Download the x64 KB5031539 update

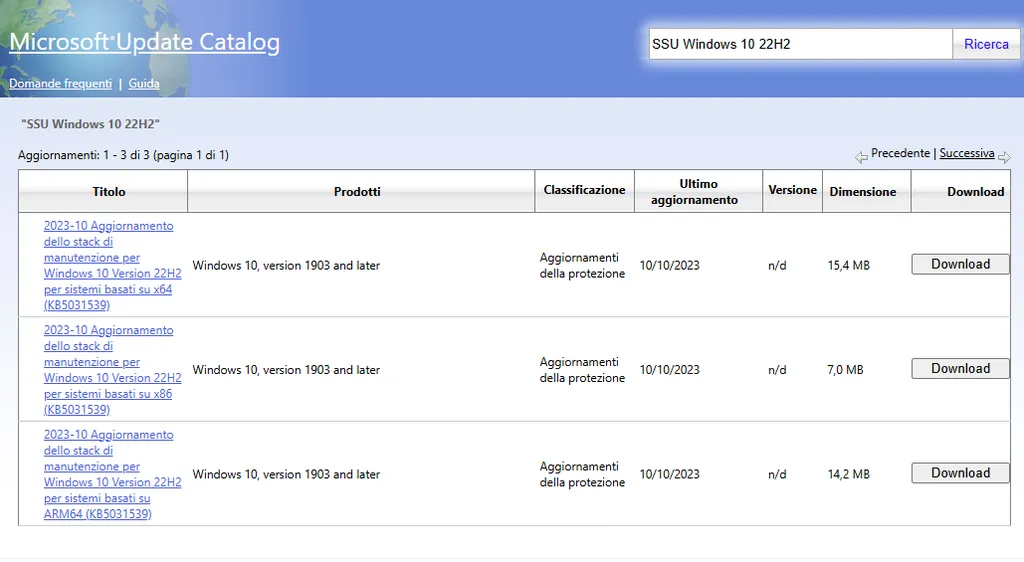[960, 264]
